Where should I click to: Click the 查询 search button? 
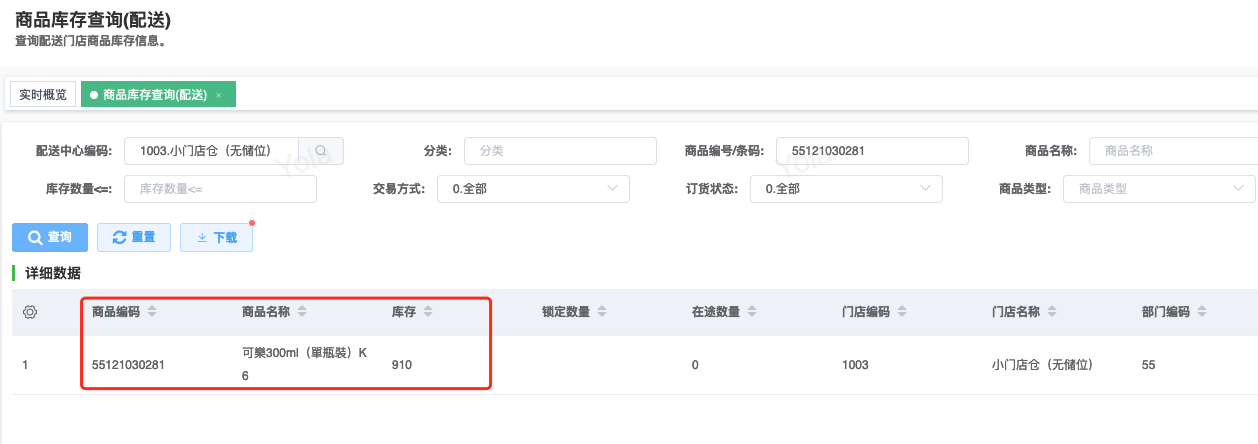tap(50, 237)
